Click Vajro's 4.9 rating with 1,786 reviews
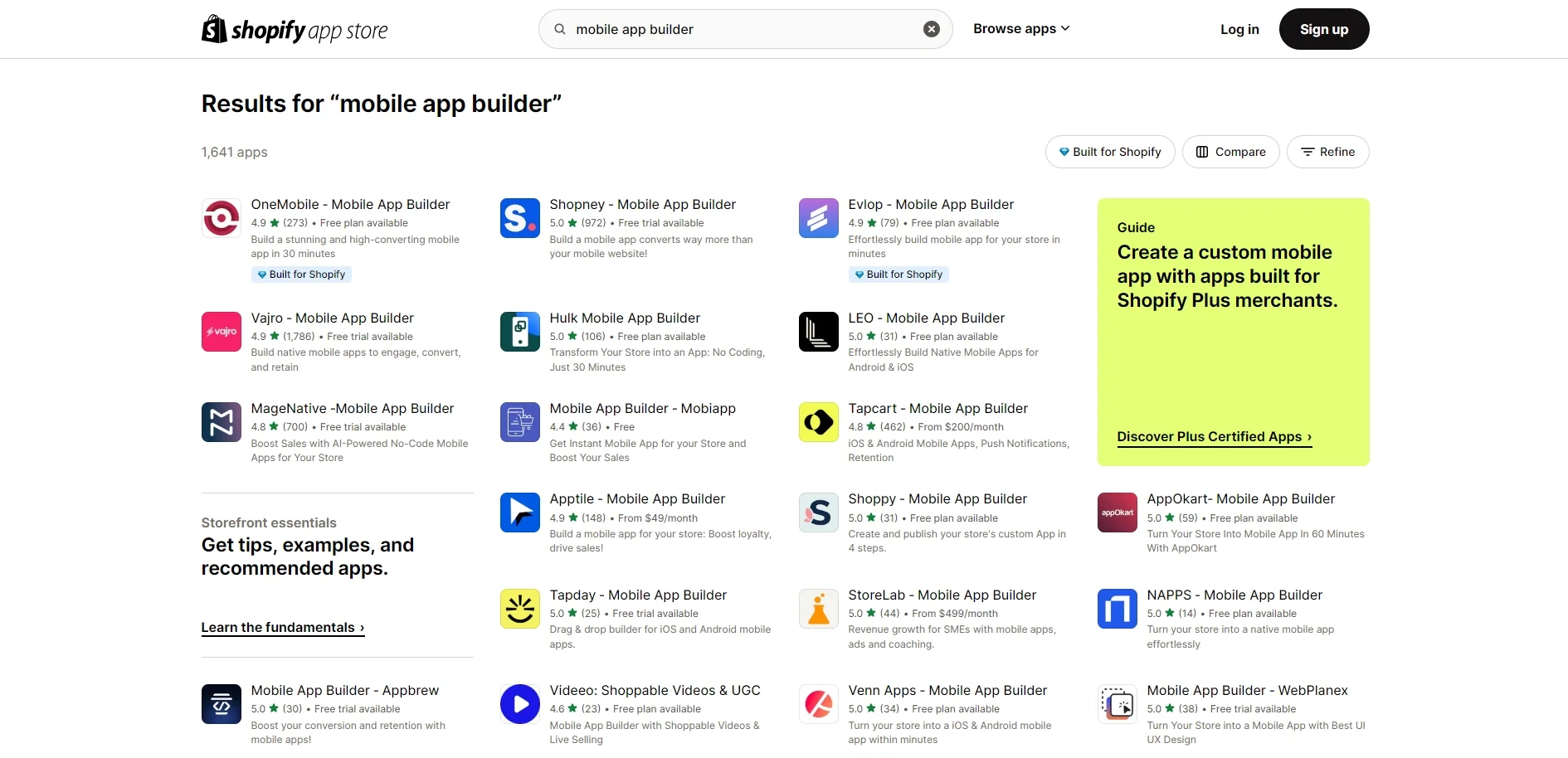This screenshot has width=1568, height=758. coord(283,337)
